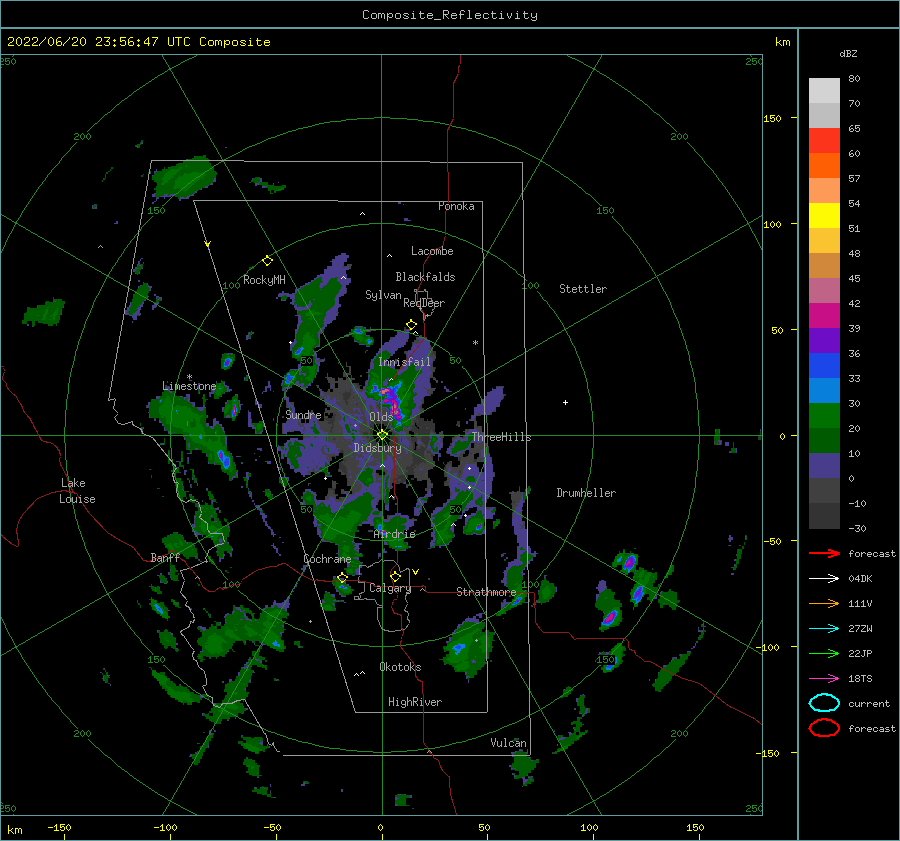Click the 'Banff' map label

pyautogui.click(x=165, y=557)
